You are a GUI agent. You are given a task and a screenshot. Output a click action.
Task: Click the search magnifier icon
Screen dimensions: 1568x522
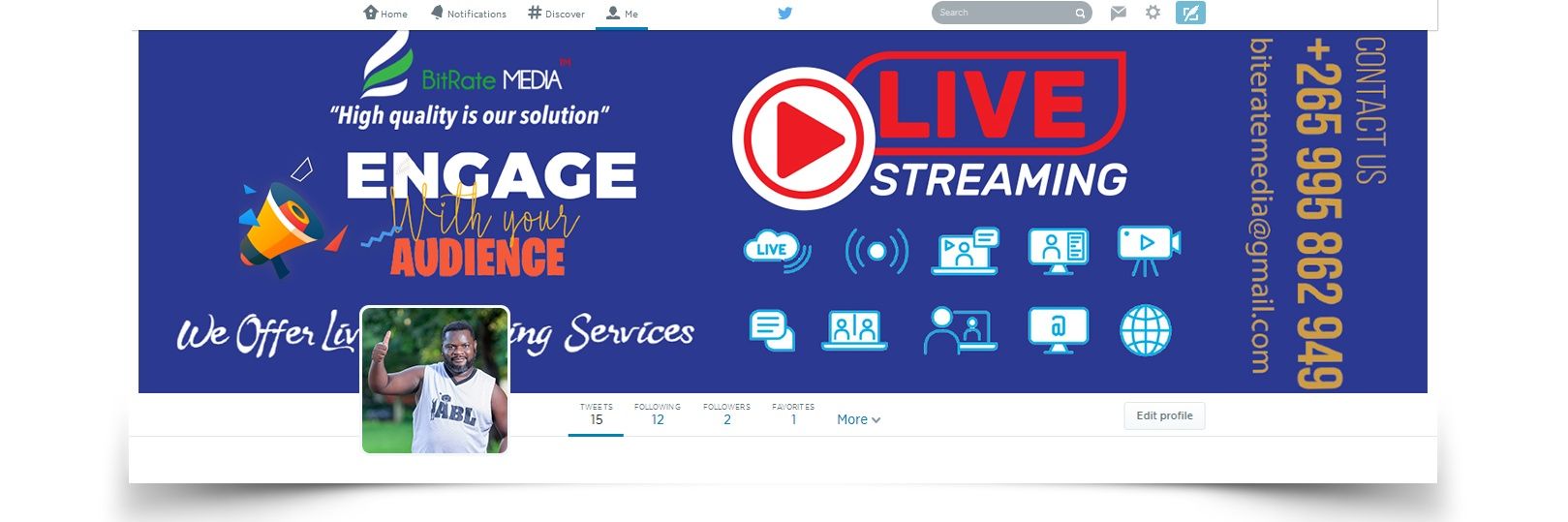click(1080, 14)
